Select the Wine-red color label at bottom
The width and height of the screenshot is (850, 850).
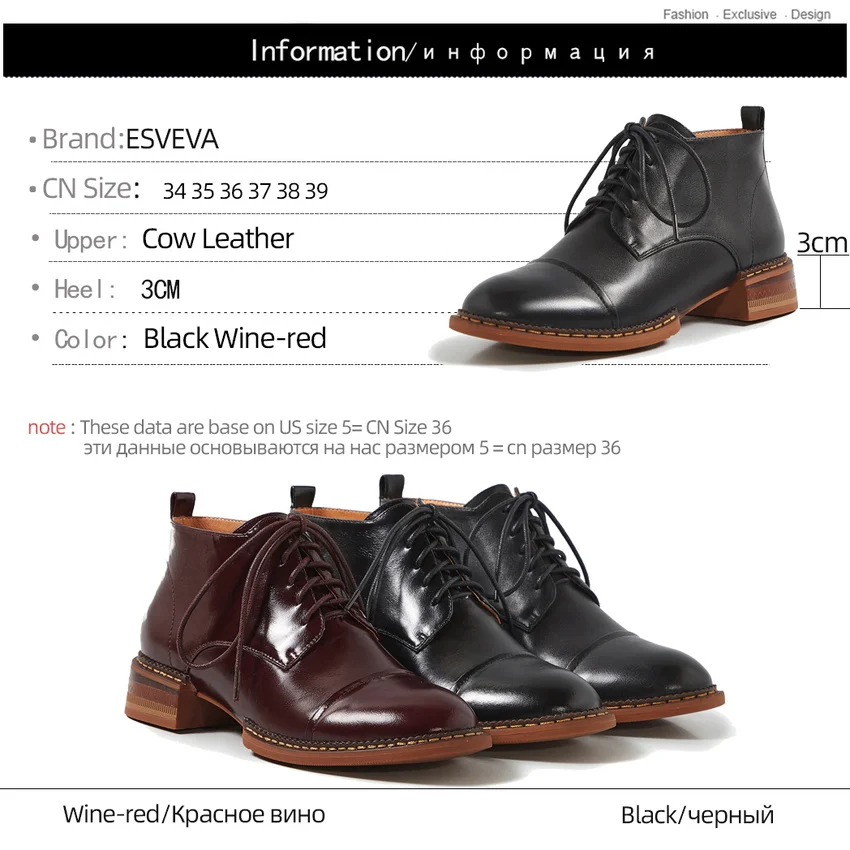[x=194, y=814]
